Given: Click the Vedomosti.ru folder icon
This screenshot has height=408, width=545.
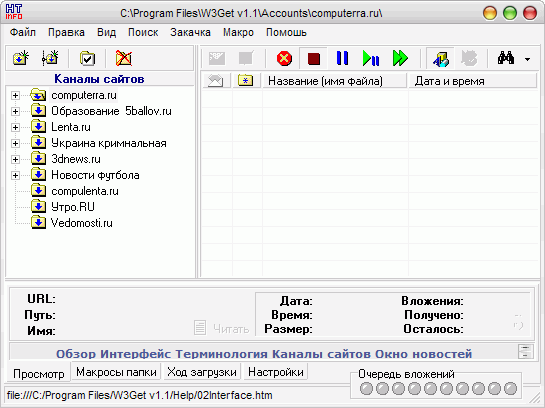Looking at the screenshot, I should tap(38, 222).
